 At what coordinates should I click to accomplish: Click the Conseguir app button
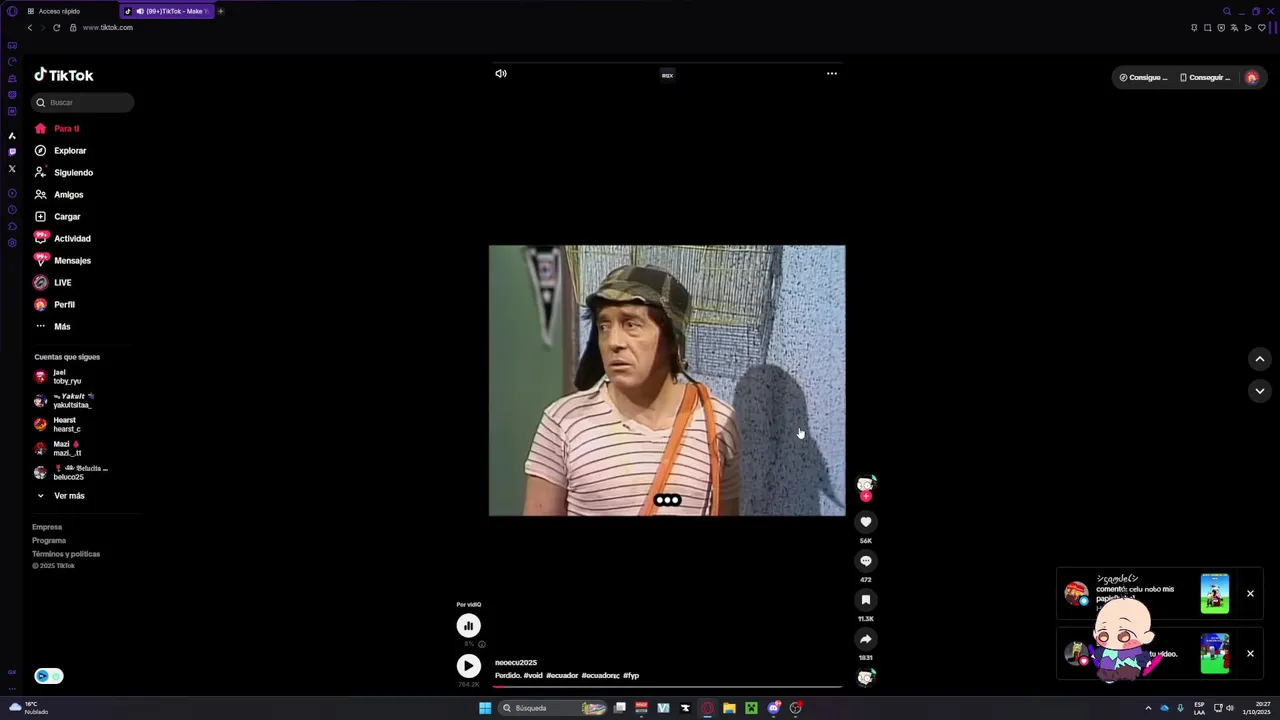[x=1205, y=77]
